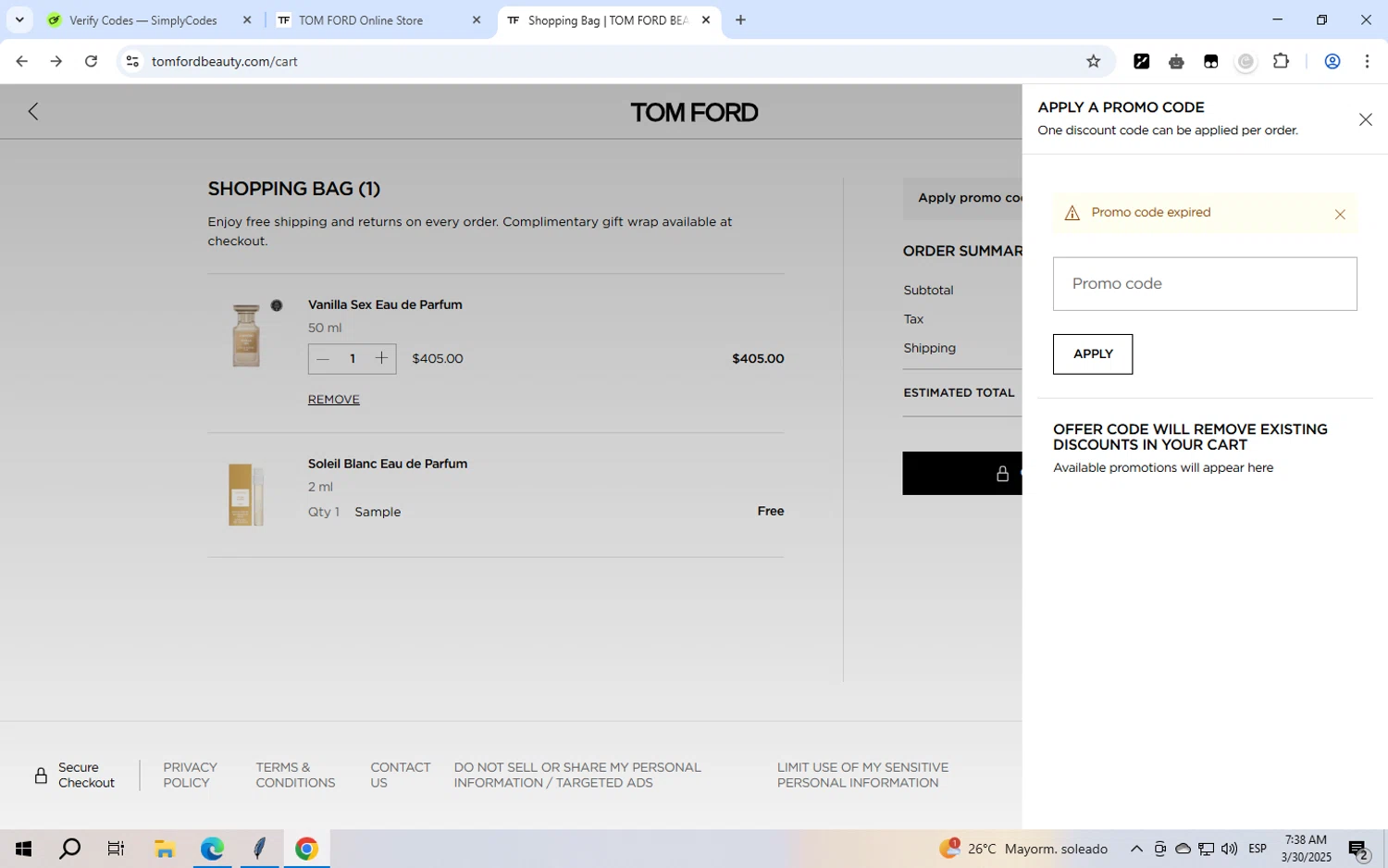Close the Verify Codes — SimplyCodes tab
1388x868 pixels.
coord(247,20)
